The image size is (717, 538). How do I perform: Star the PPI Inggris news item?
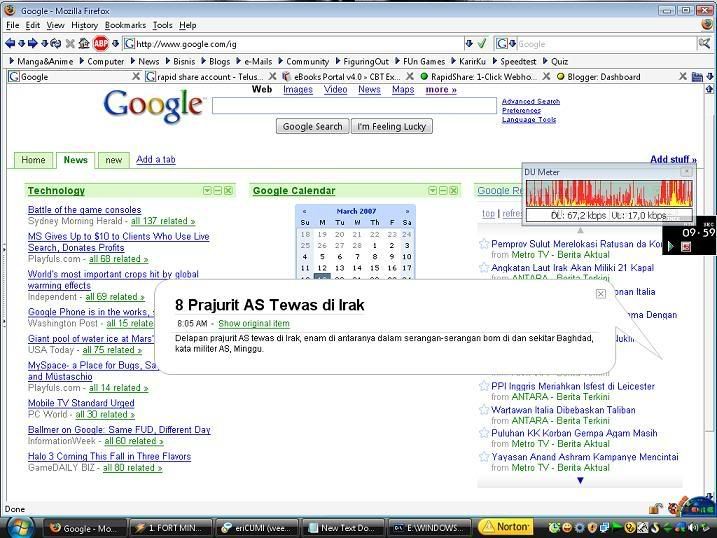point(484,385)
